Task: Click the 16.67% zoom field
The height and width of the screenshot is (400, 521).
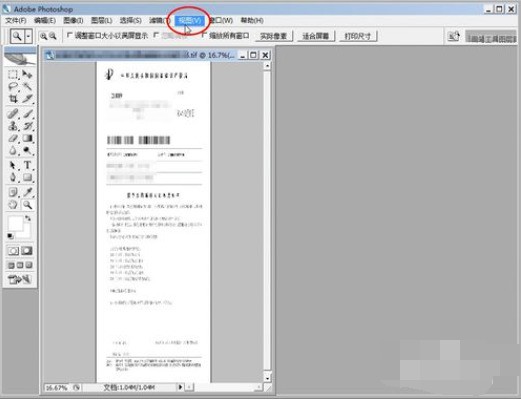Action: tap(58, 388)
